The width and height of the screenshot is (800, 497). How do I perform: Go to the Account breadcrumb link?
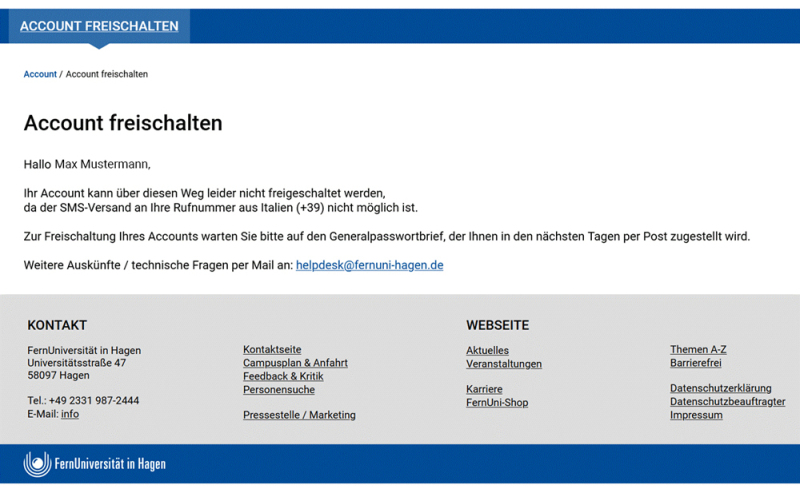coord(40,74)
